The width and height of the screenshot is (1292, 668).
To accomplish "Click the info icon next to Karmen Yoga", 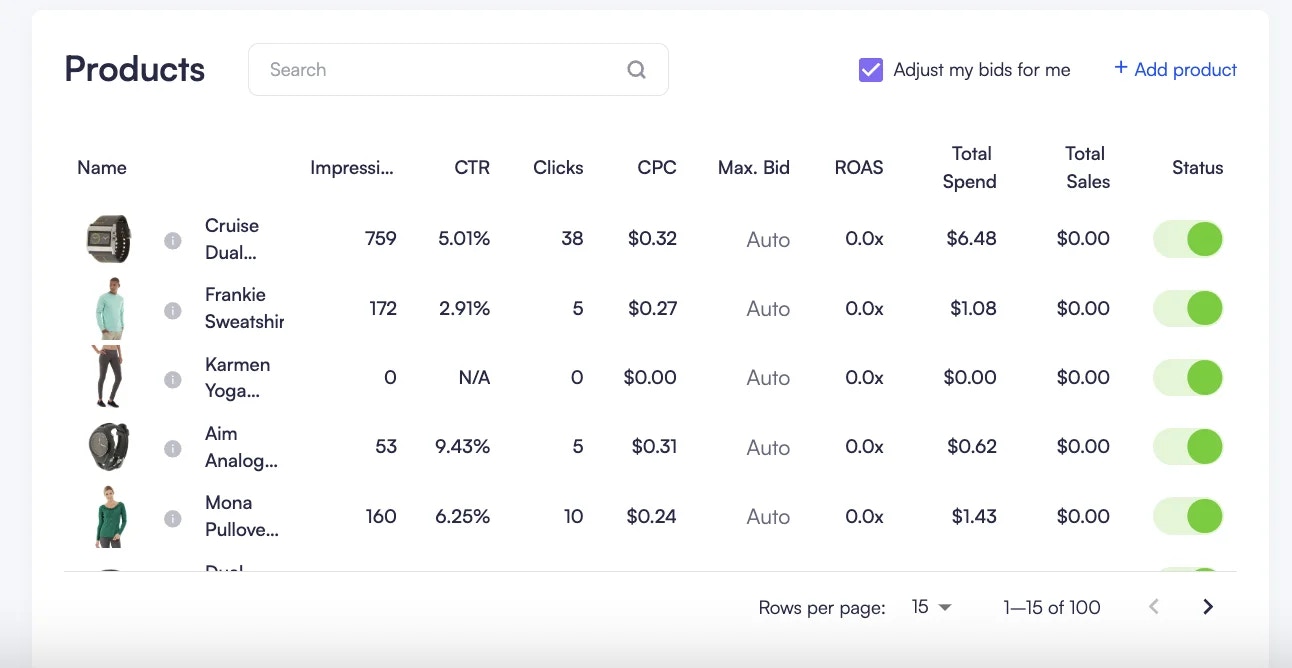I will coord(172,378).
